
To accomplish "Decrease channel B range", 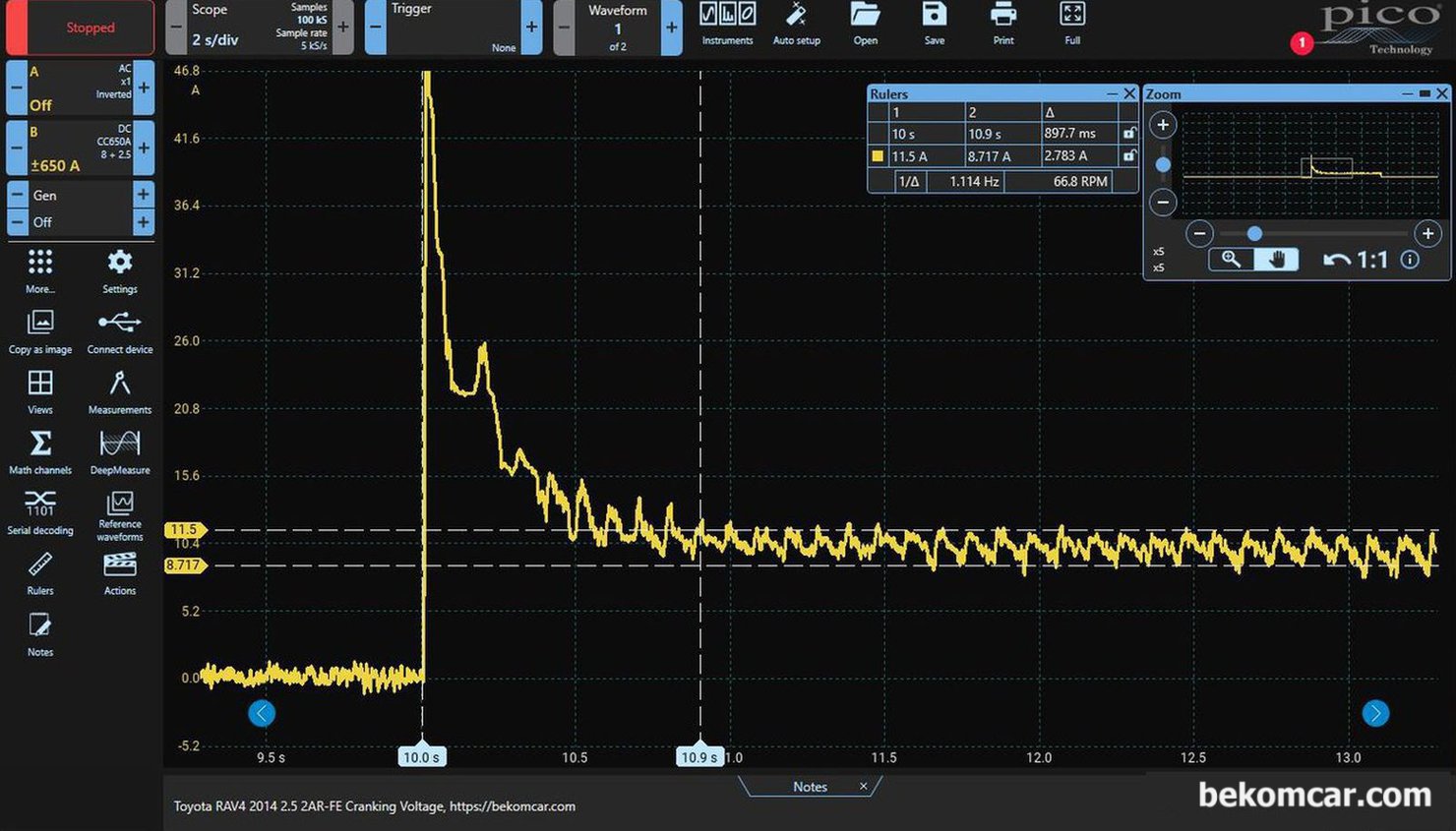I will coord(16,148).
